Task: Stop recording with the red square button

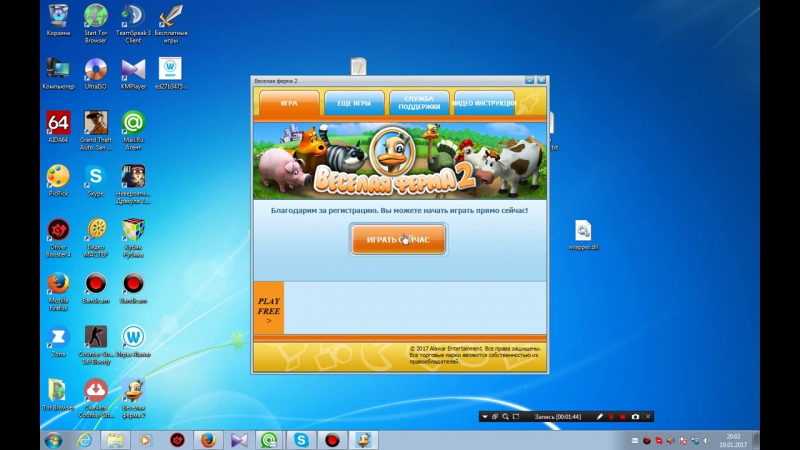Action: click(x=623, y=416)
